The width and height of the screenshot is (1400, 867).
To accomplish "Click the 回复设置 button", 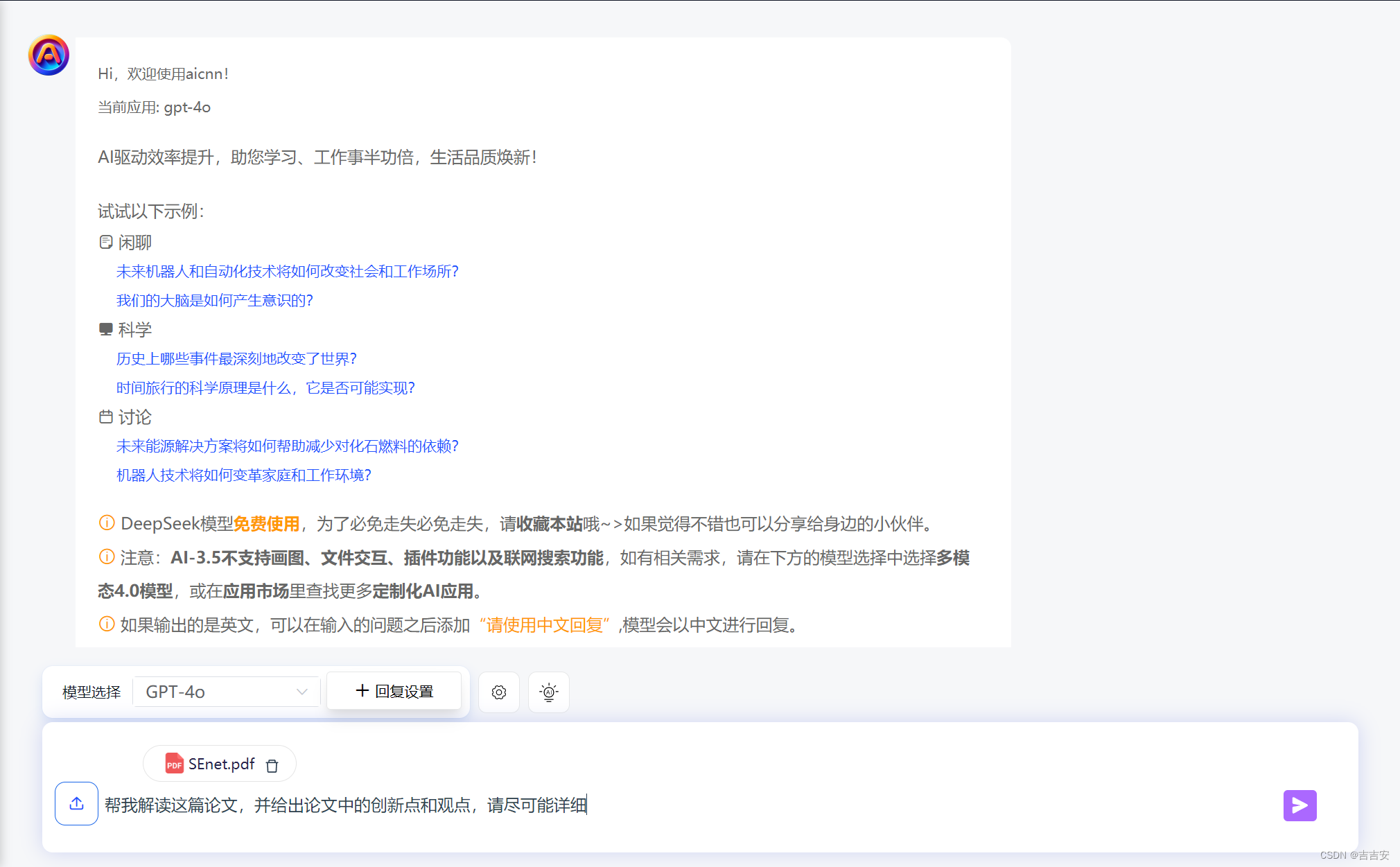I will pyautogui.click(x=393, y=690).
